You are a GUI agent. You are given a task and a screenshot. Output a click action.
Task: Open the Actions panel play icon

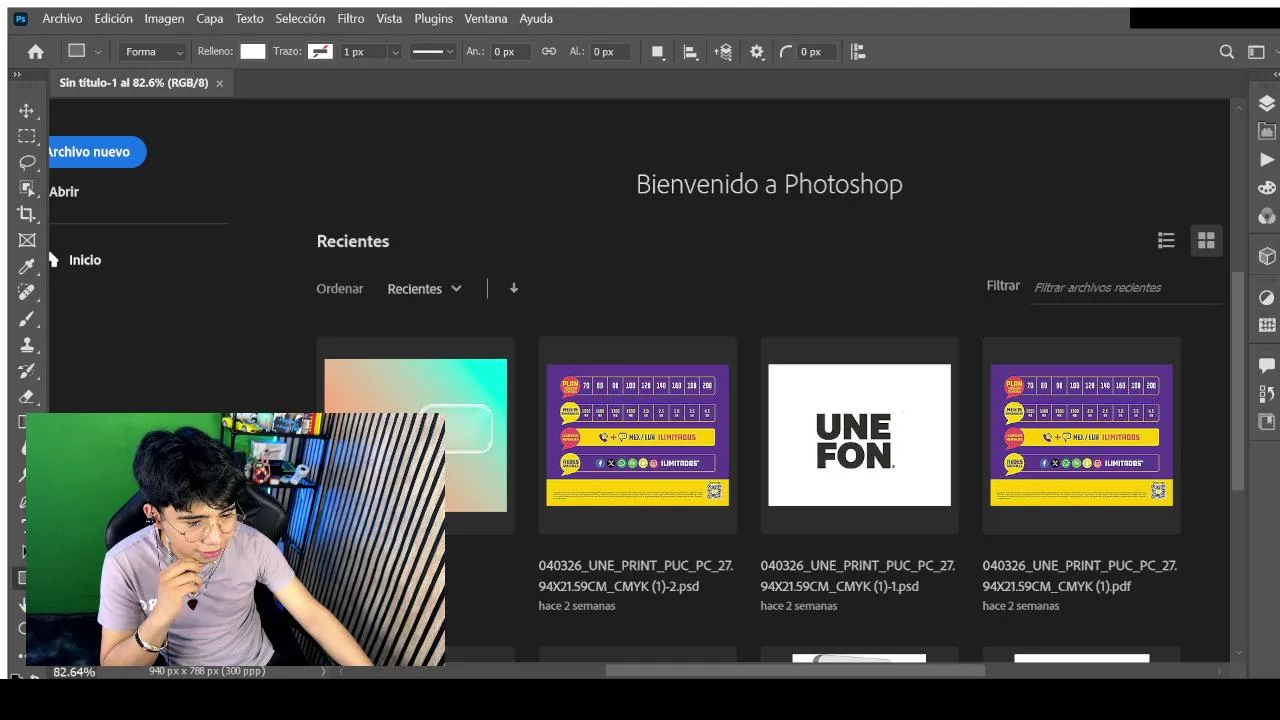click(x=1267, y=159)
